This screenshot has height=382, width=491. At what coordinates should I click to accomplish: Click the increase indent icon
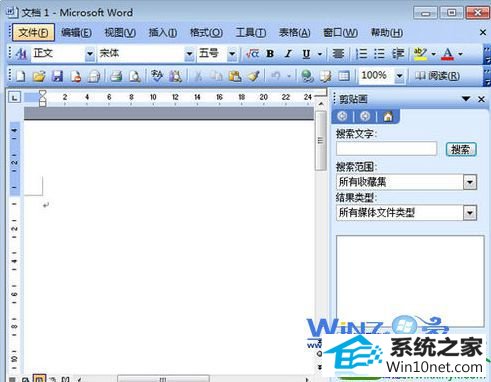pyautogui.click(x=398, y=54)
